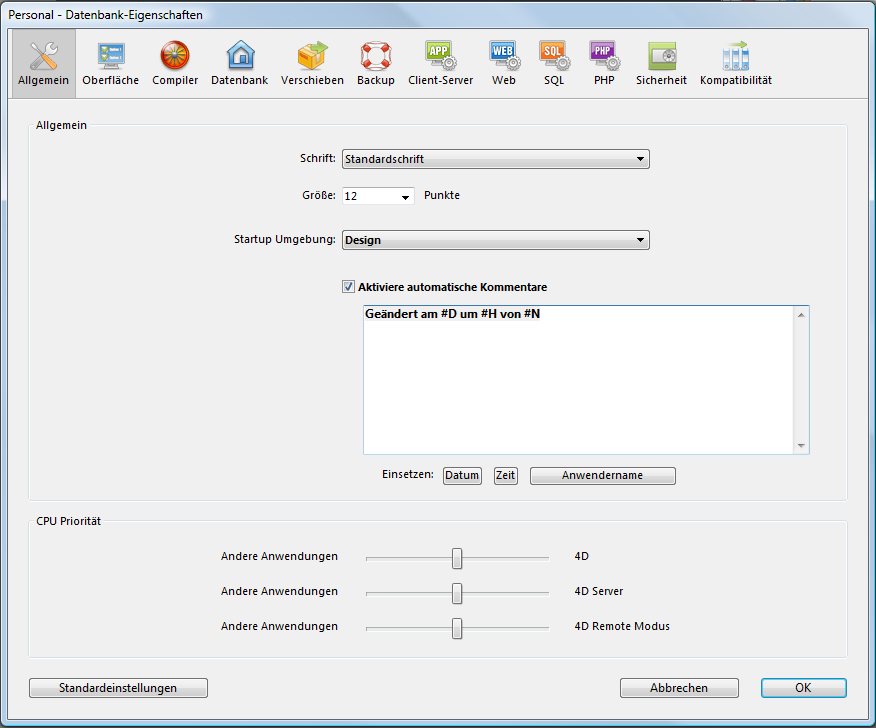Image resolution: width=876 pixels, height=728 pixels.
Task: Open the Web settings page
Action: pyautogui.click(x=503, y=63)
